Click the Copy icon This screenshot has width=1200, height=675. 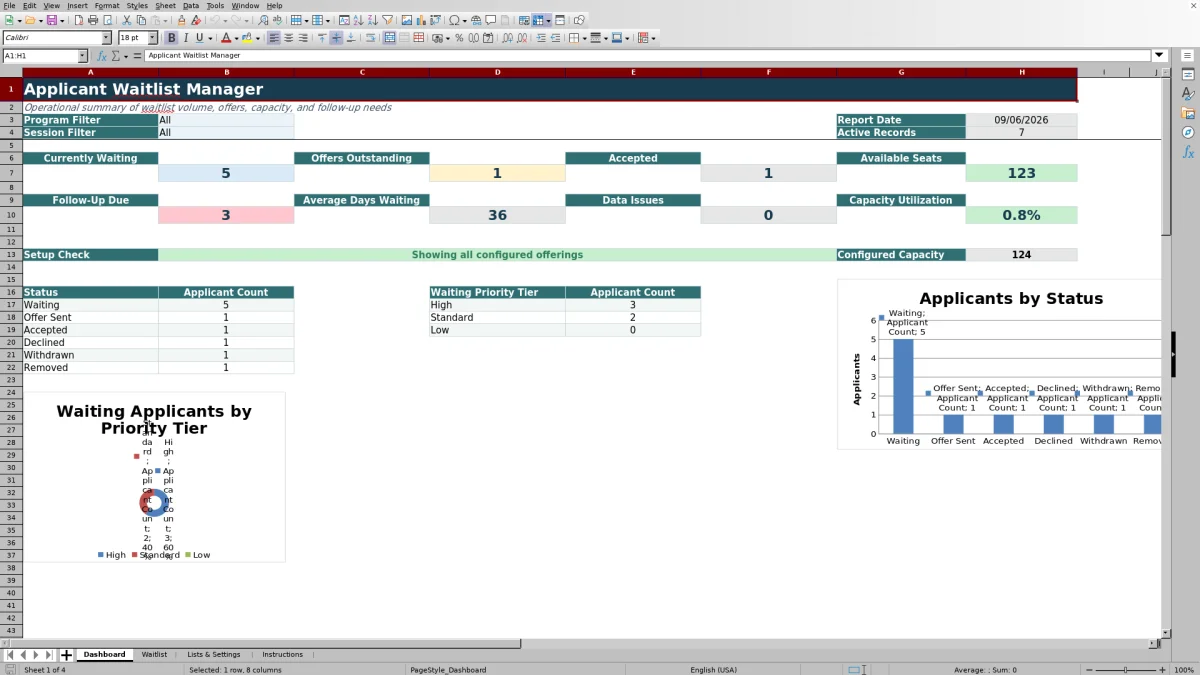click(141, 20)
